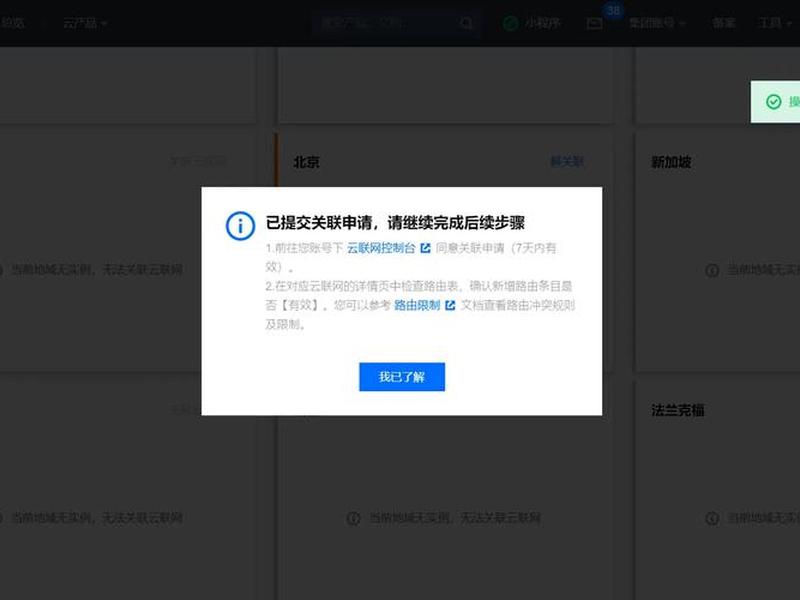Expand the 集团账号 dropdown in header
This screenshot has width=800, height=600.
click(657, 23)
